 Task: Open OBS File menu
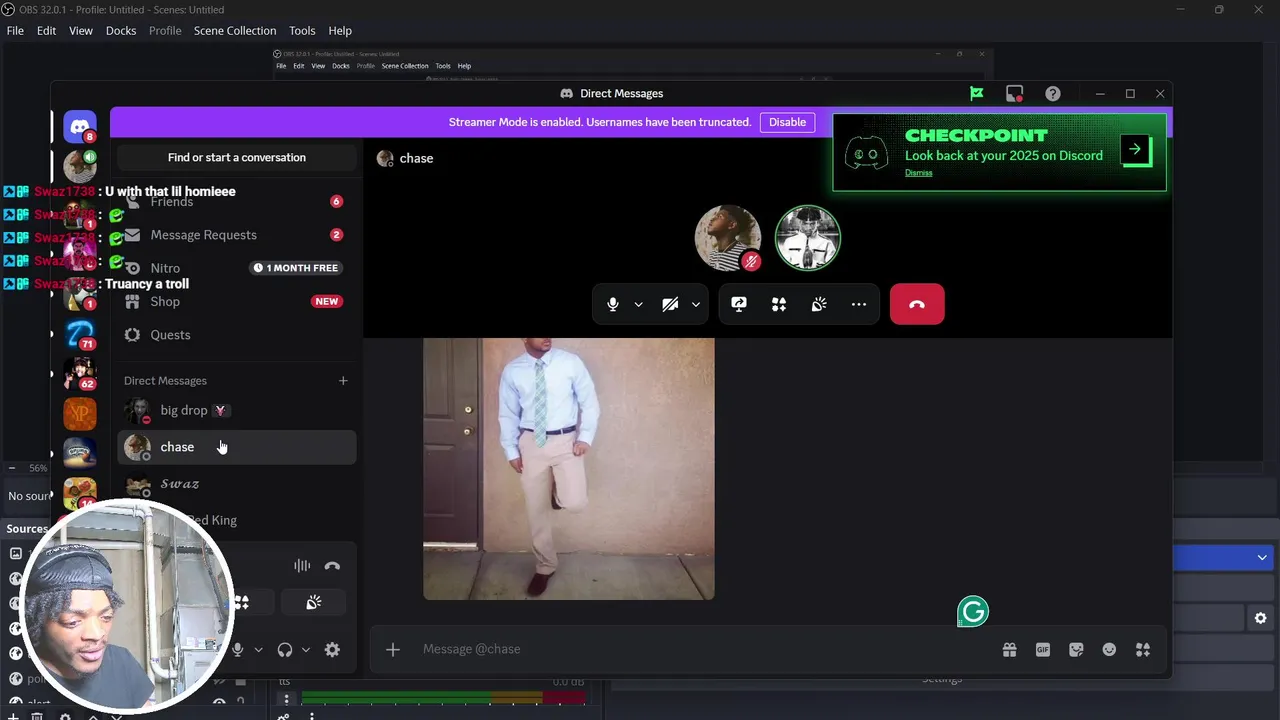pyautogui.click(x=15, y=30)
